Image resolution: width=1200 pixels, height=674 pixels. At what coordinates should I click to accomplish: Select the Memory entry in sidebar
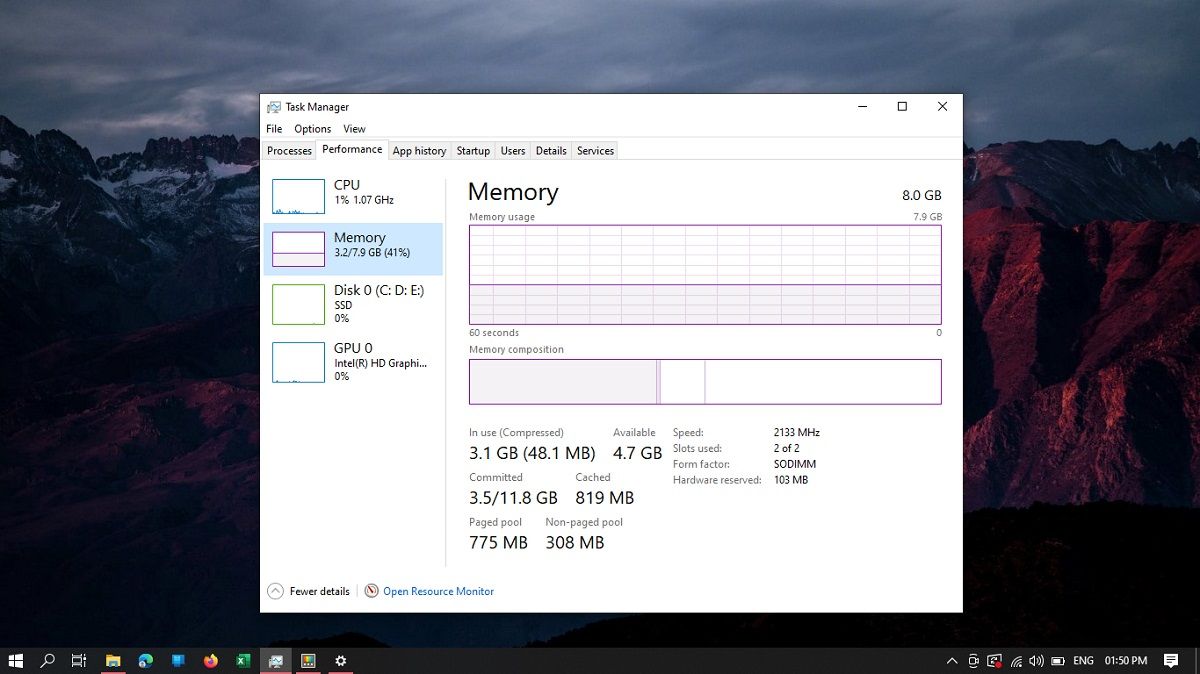point(353,249)
